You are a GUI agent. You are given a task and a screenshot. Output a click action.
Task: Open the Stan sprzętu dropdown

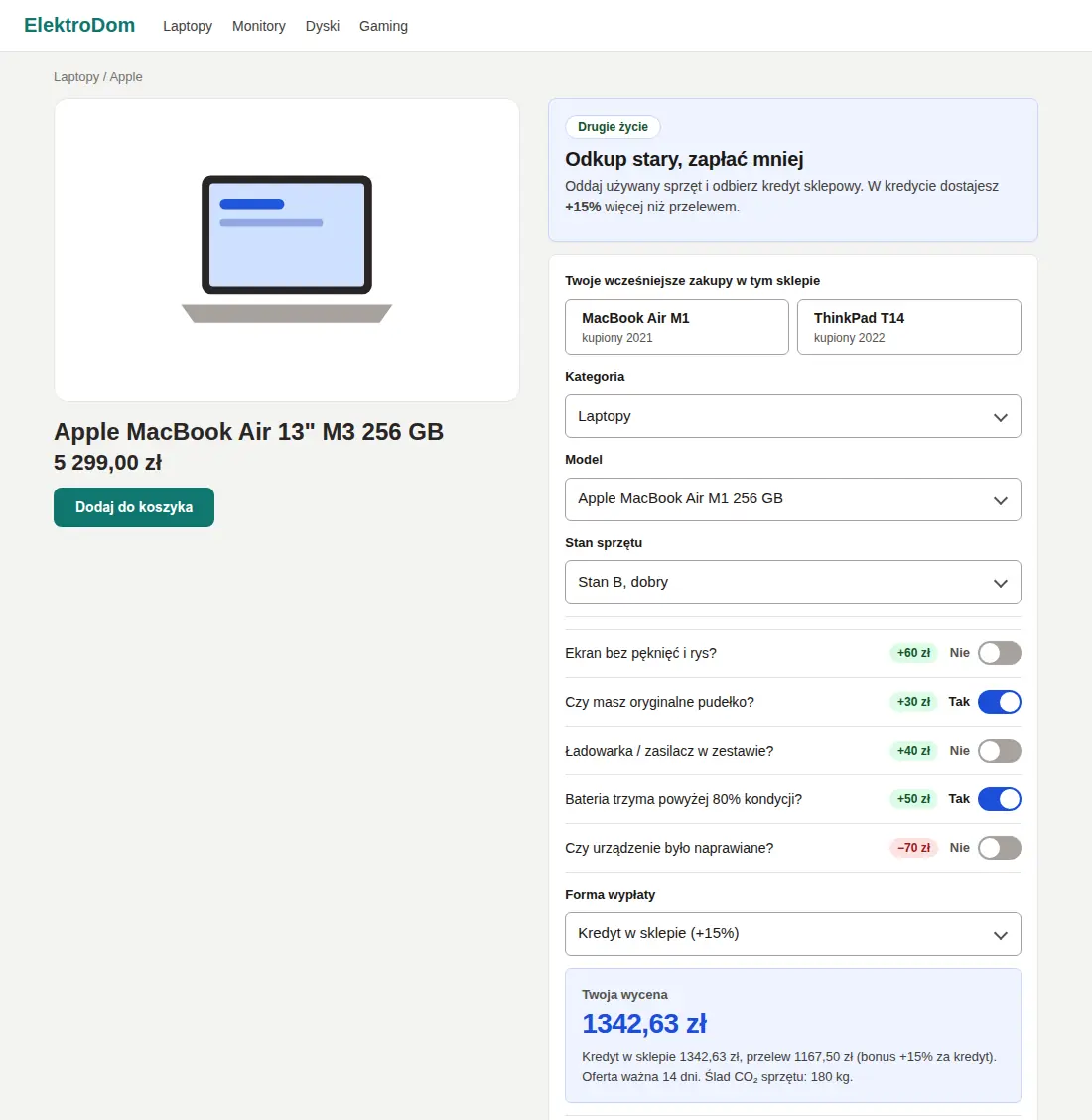point(793,582)
